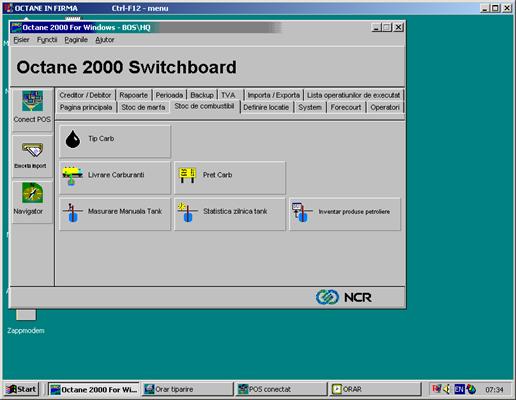Viewport: 516px width, 400px height.
Task: Click the Inventar produse petroliere label
Action: (354, 212)
